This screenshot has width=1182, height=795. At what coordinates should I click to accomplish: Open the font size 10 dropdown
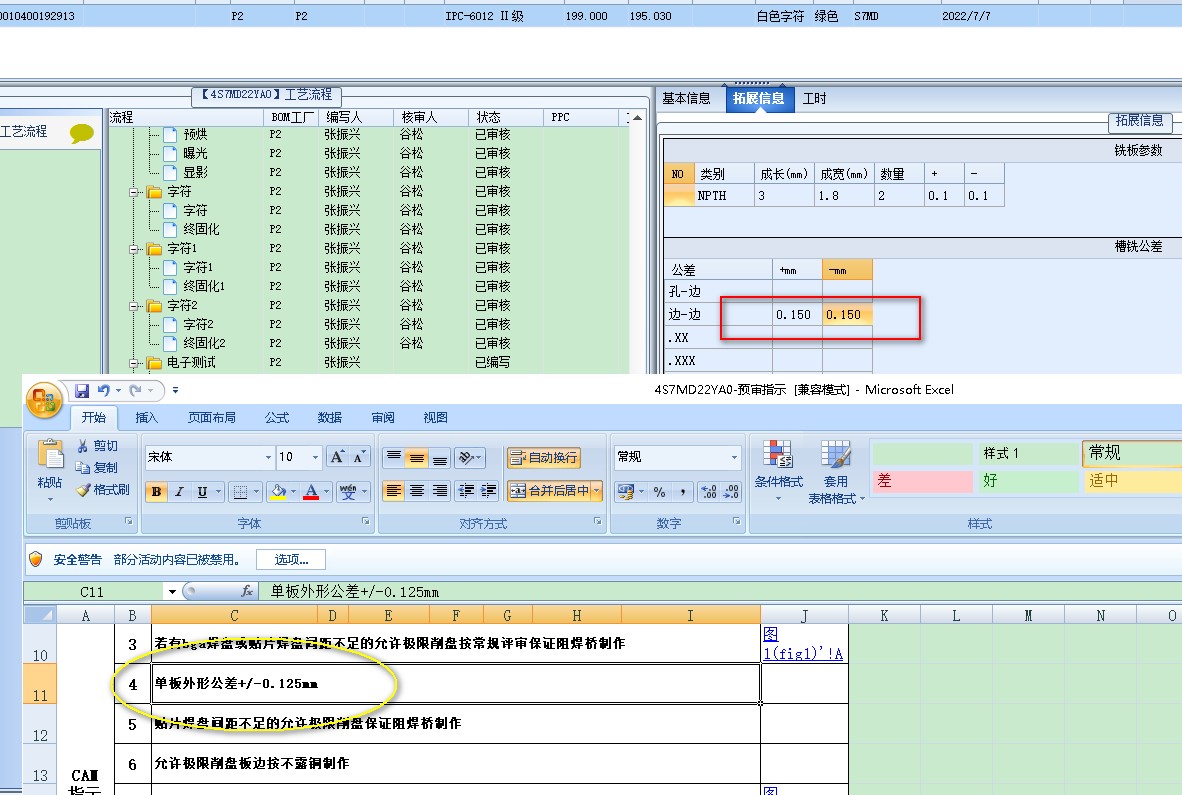(316, 457)
